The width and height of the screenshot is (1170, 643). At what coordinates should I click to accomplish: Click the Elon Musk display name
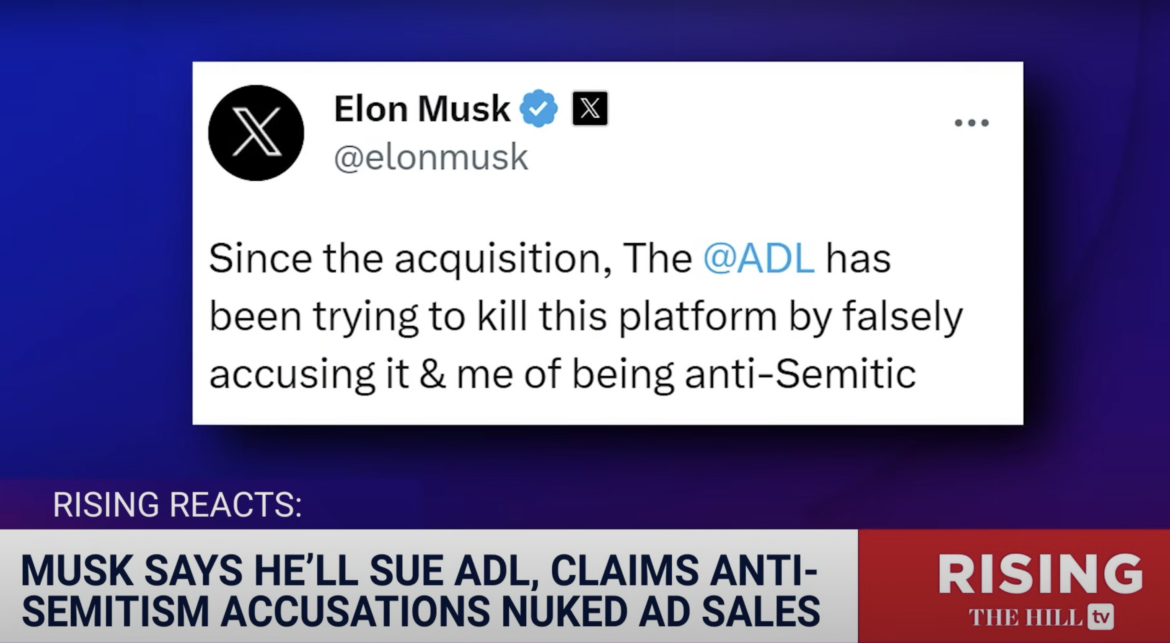[x=422, y=108]
